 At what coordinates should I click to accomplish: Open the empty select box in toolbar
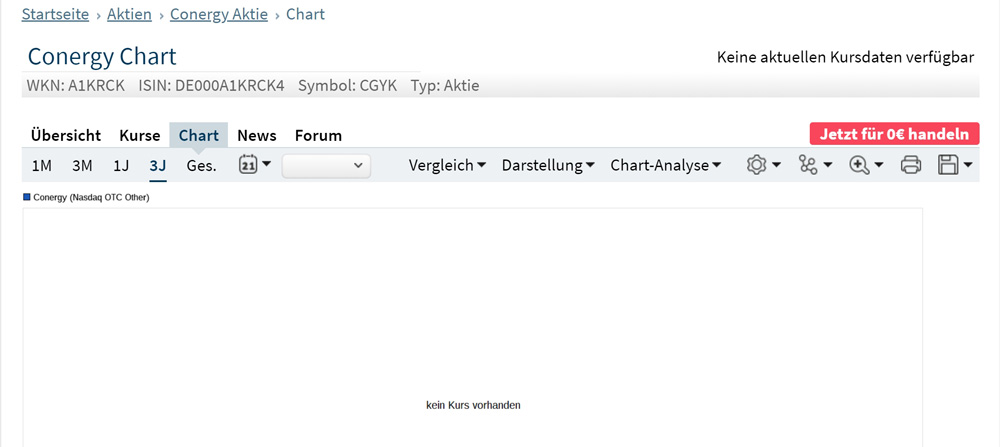pyautogui.click(x=326, y=166)
